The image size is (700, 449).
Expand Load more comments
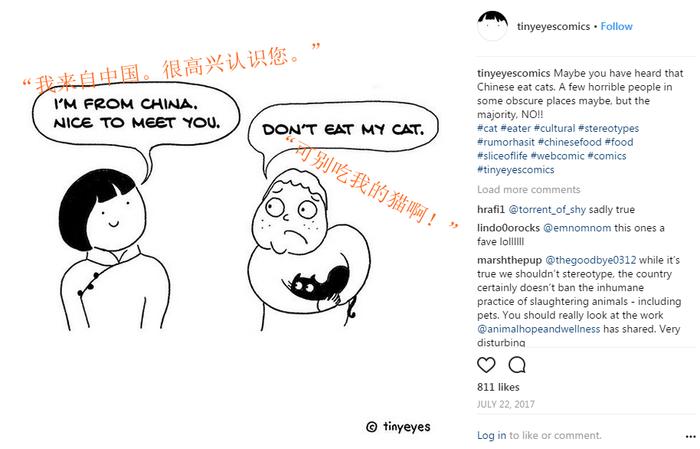pyautogui.click(x=529, y=189)
